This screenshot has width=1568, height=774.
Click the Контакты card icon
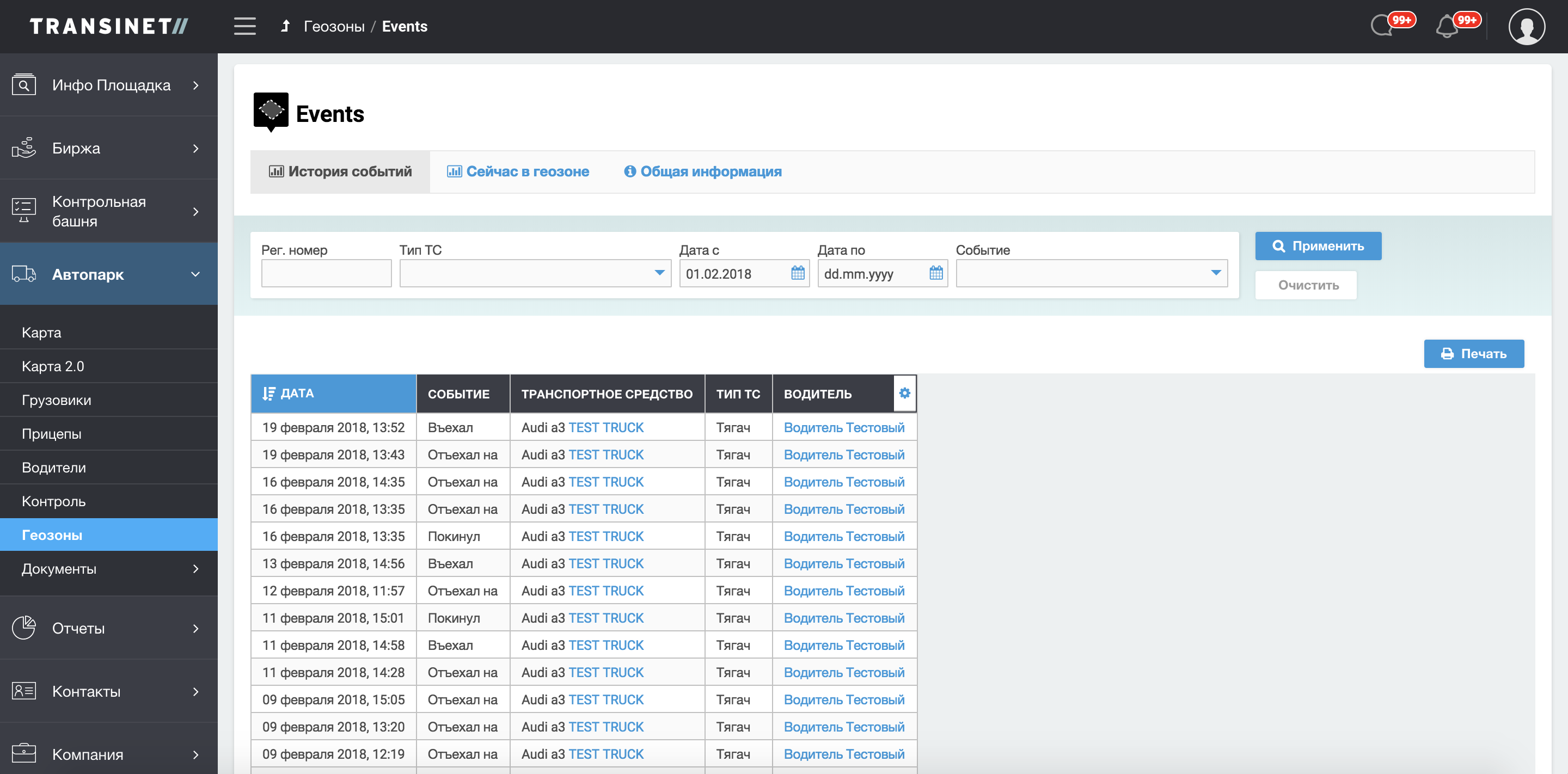24,691
